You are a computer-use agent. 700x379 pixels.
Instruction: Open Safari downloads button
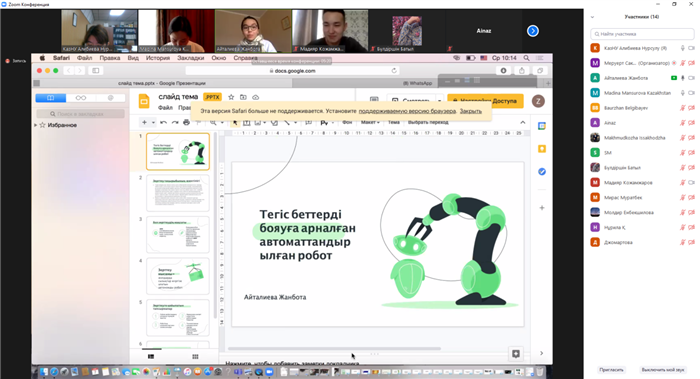[504, 71]
